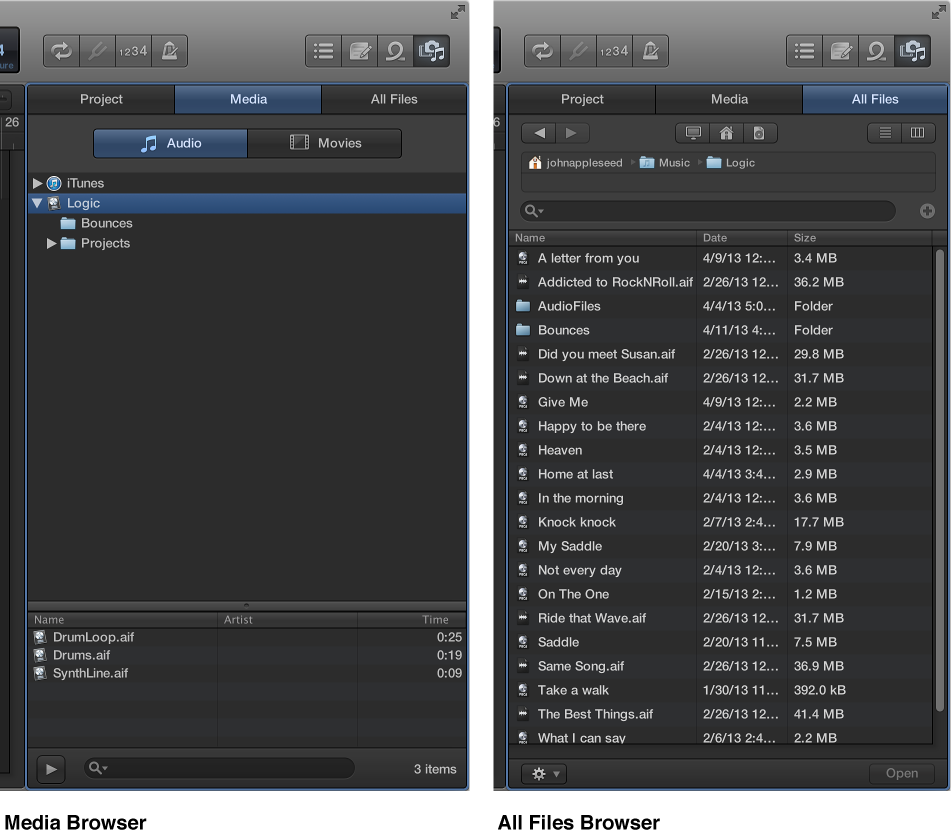Click the Home icon in All Files Browser
Image resolution: width=952 pixels, height=840 pixels.
pyautogui.click(x=726, y=132)
